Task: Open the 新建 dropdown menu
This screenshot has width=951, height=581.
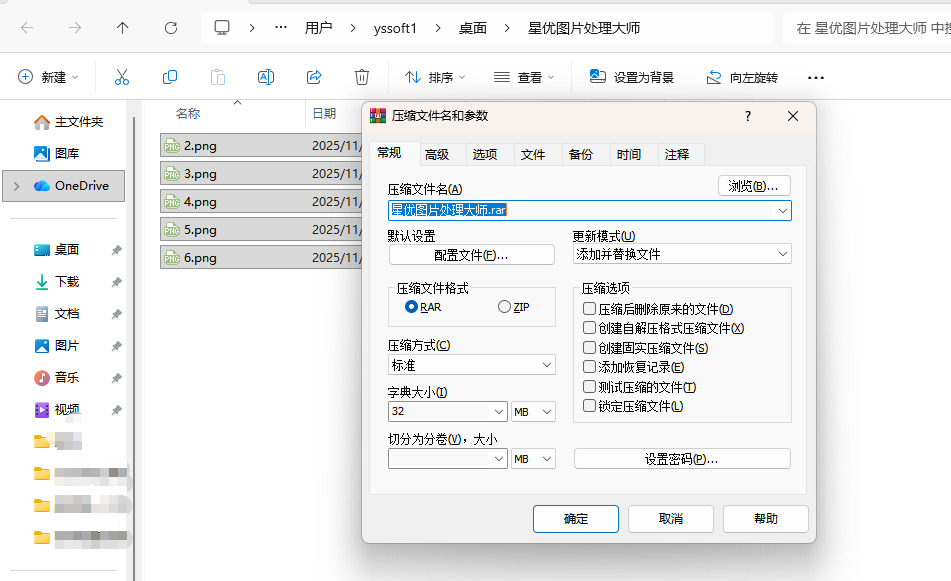Action: pos(49,77)
